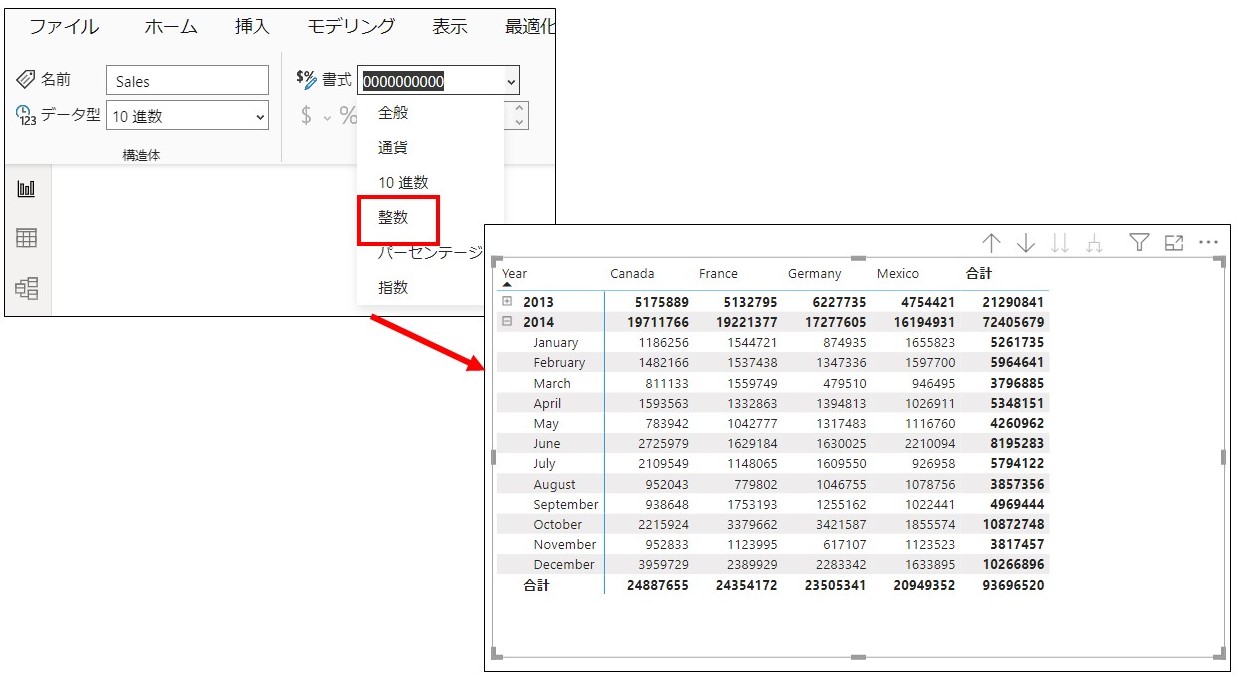Screen dimensions: 1237x675
Task: Sort by the Year column header
Action: [x=515, y=273]
